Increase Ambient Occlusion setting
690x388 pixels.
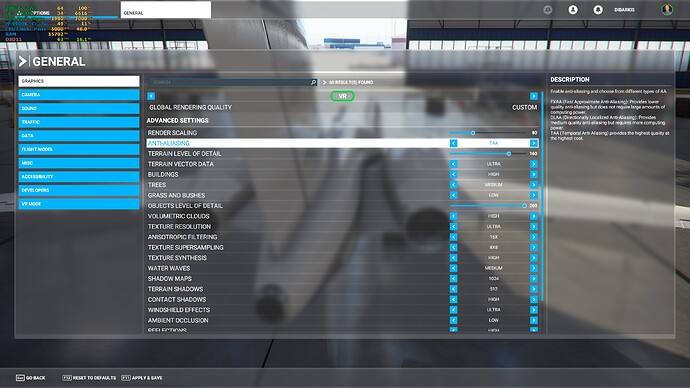point(534,320)
